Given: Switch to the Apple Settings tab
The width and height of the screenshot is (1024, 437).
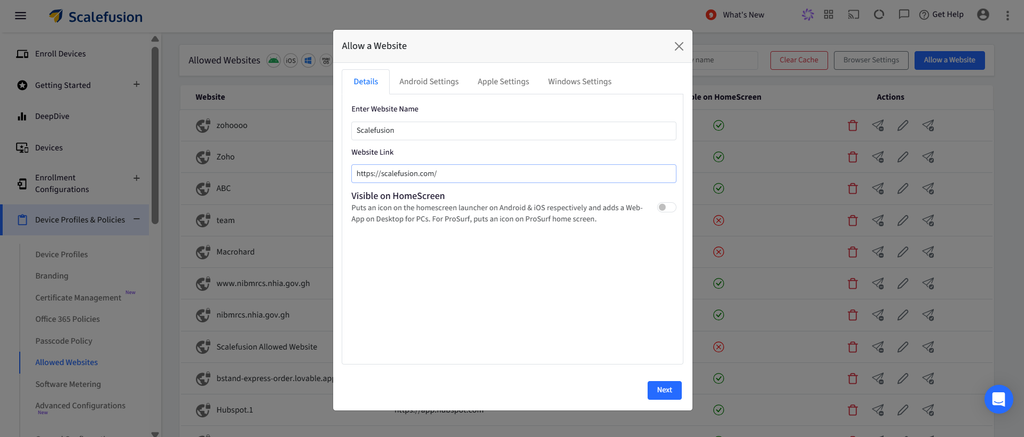Looking at the screenshot, I should tap(503, 82).
